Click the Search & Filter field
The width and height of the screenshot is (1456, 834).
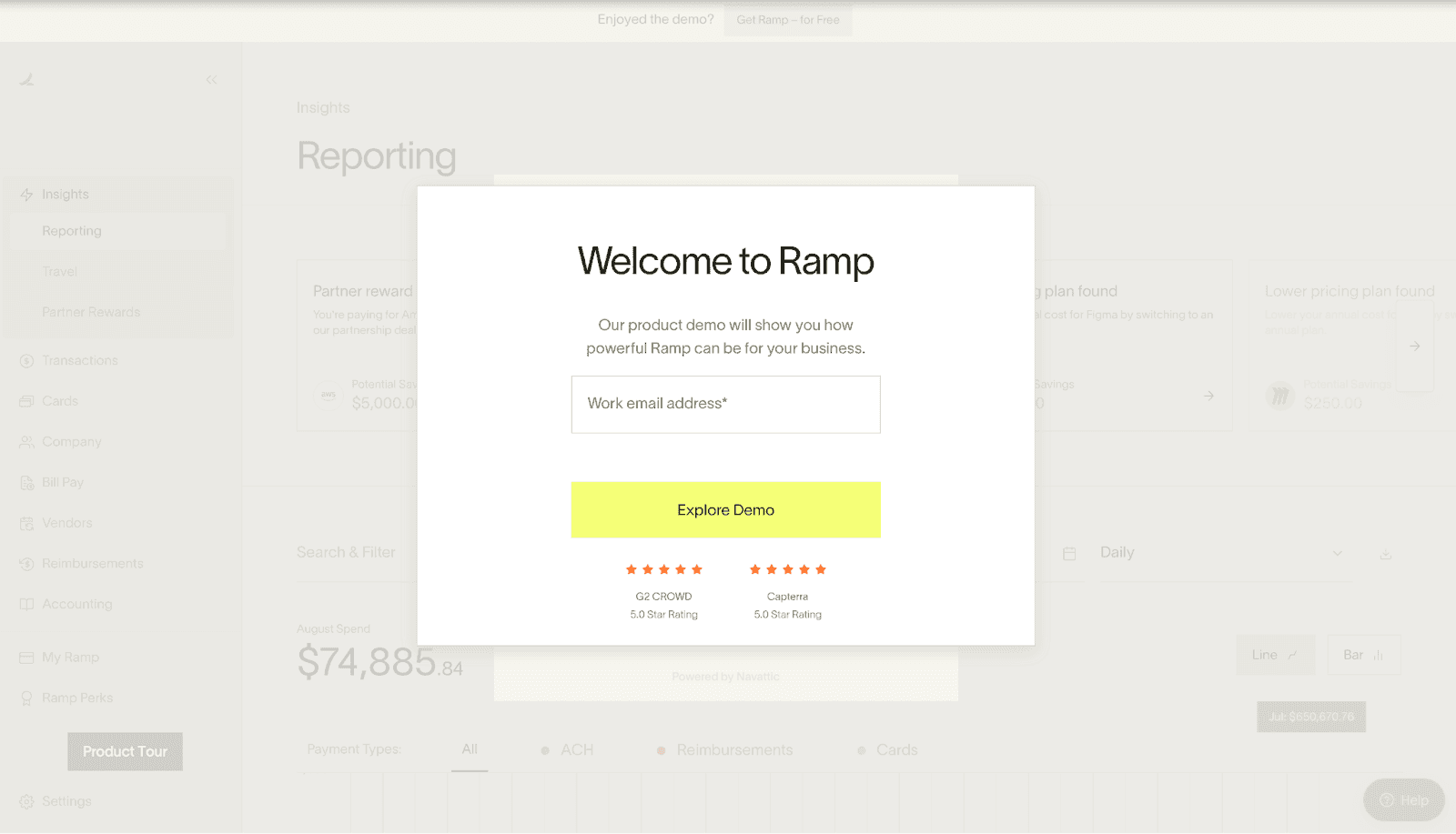pos(346,553)
